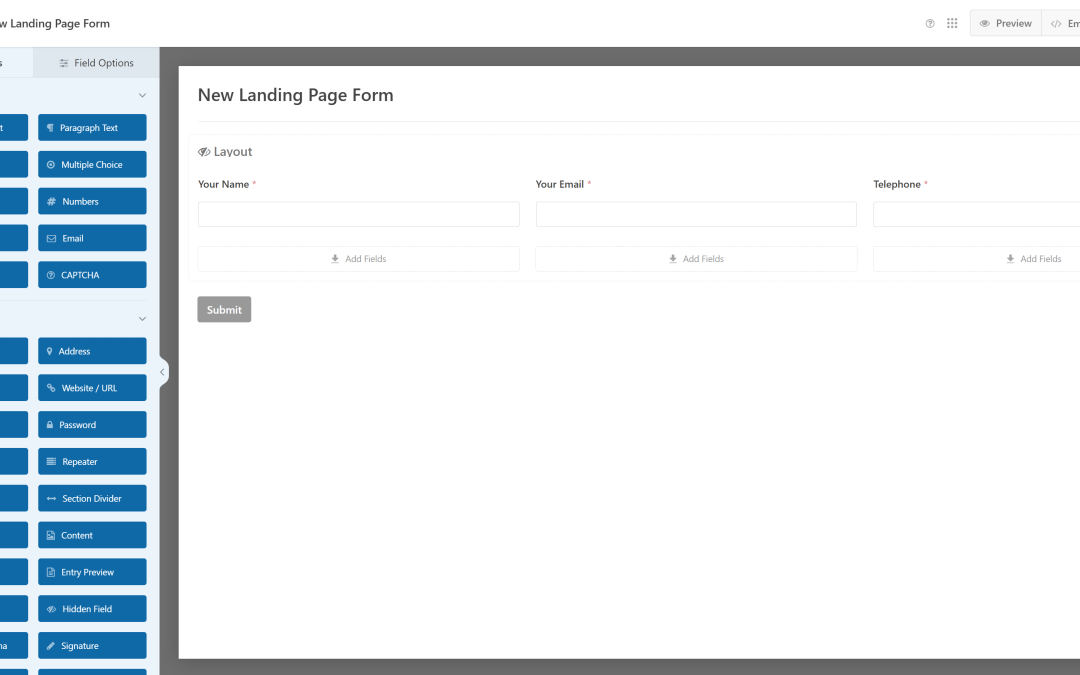Click Add Fields under Your Name column
1080x675 pixels.
[x=358, y=258]
